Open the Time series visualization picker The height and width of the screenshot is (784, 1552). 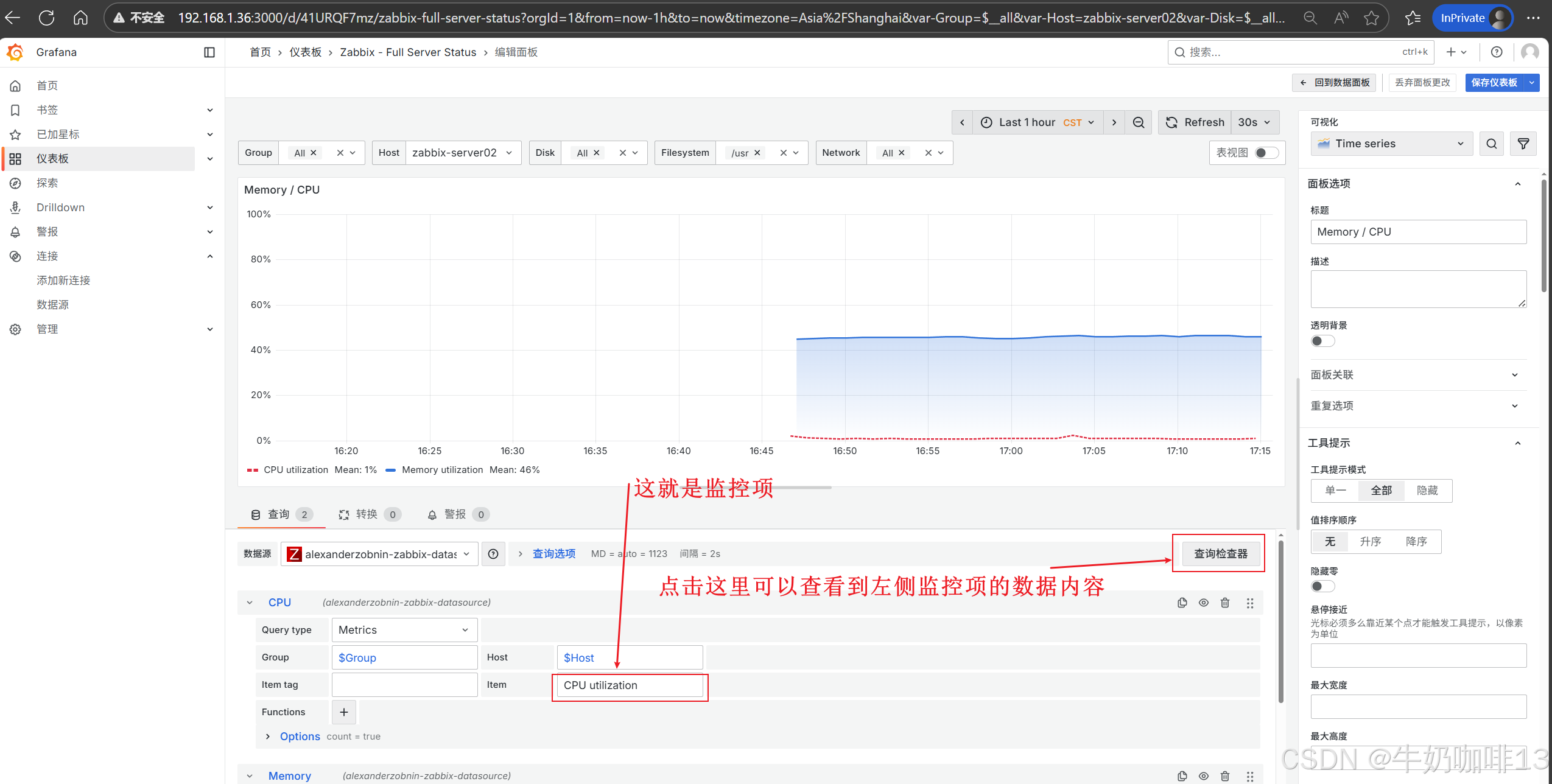point(1391,144)
